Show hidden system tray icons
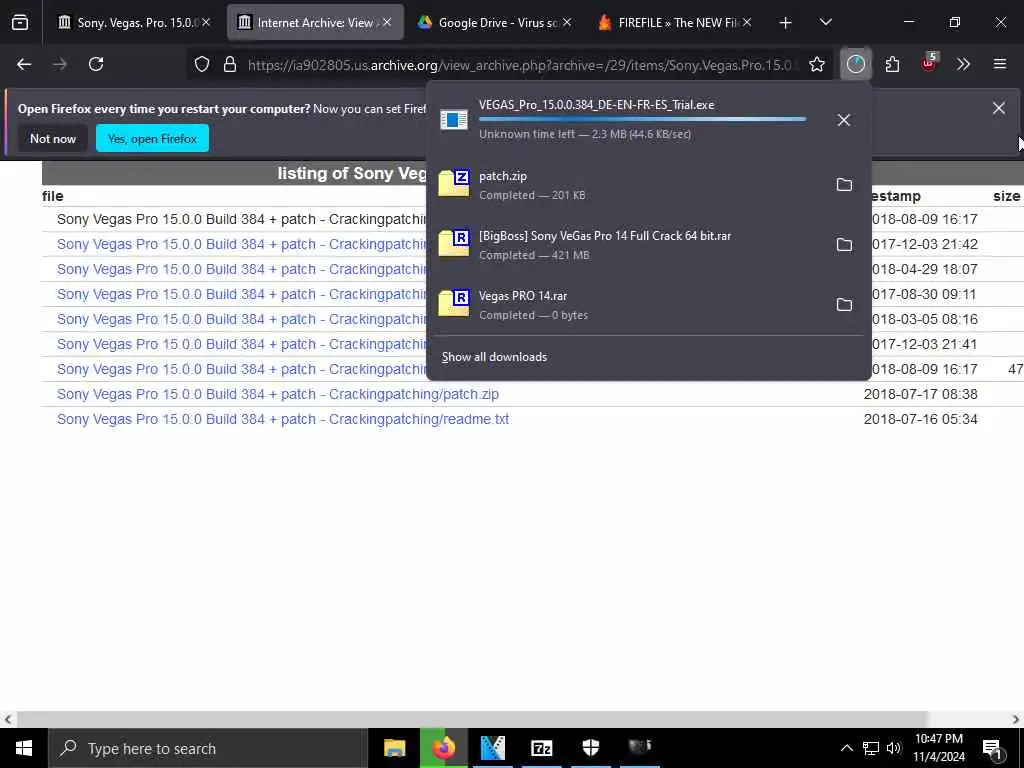 click(846, 748)
